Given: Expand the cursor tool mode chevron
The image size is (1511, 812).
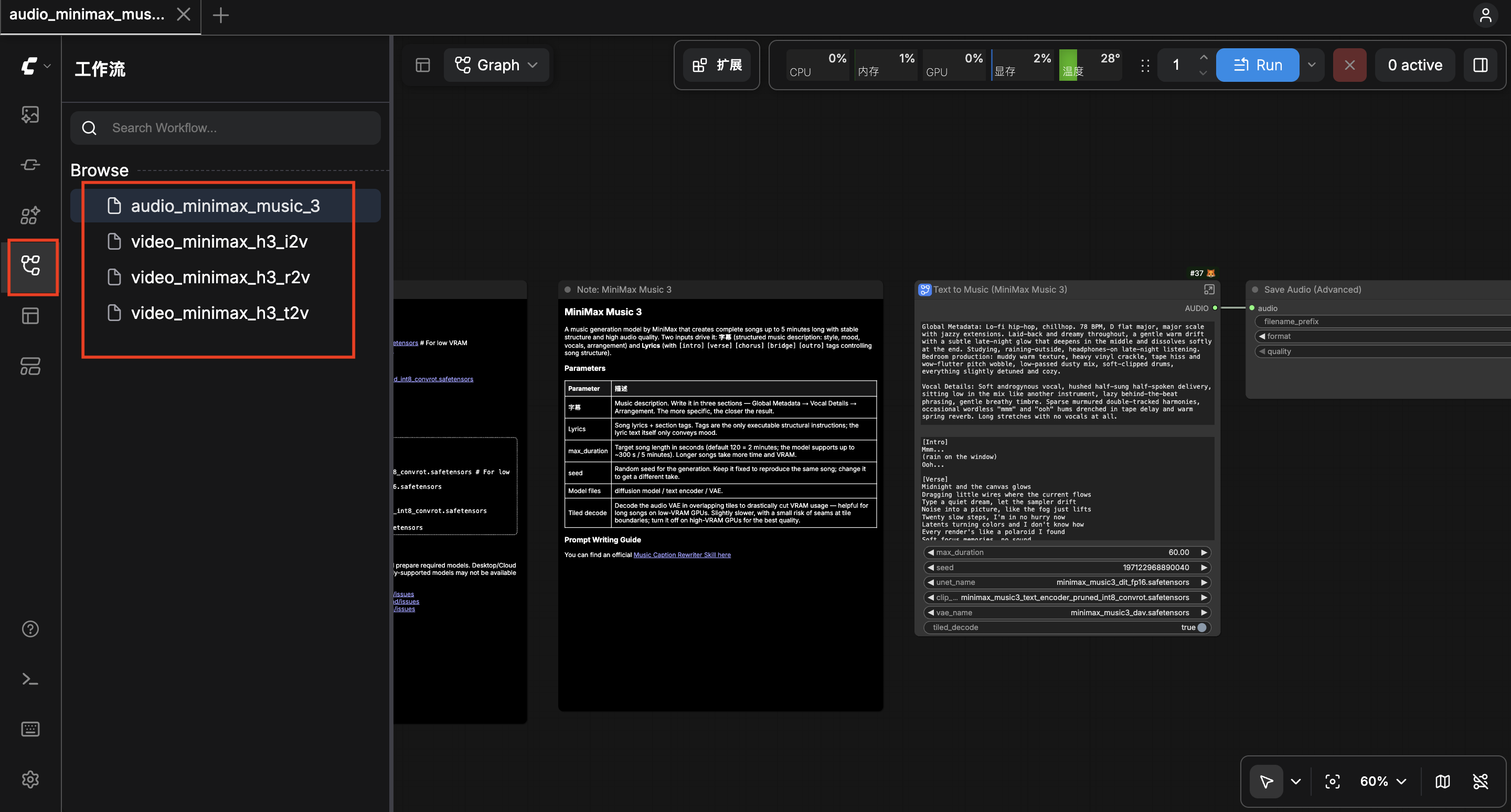Looking at the screenshot, I should tap(1296, 781).
